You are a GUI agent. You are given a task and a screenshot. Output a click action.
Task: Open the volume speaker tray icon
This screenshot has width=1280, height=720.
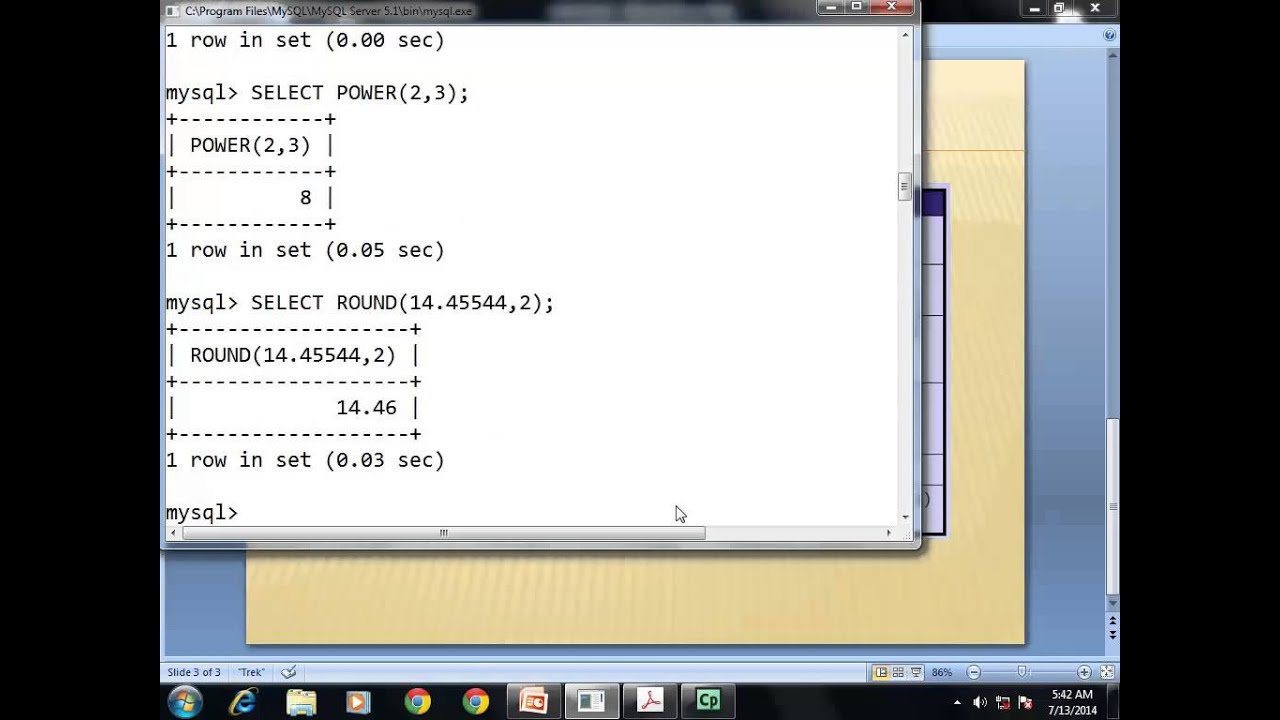pos(980,702)
